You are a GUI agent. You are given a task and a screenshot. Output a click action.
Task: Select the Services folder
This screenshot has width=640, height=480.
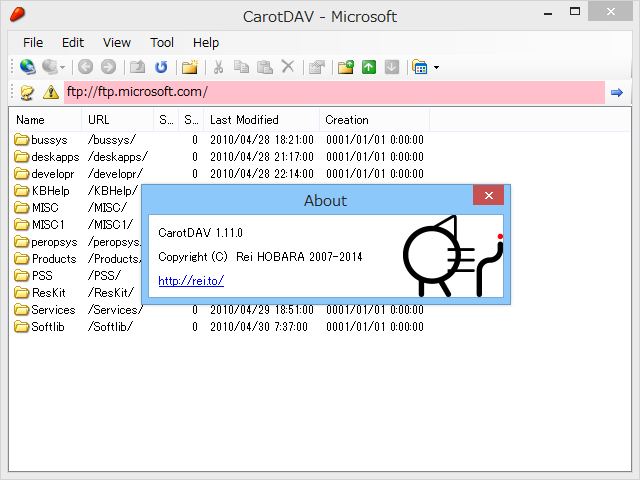point(45,310)
